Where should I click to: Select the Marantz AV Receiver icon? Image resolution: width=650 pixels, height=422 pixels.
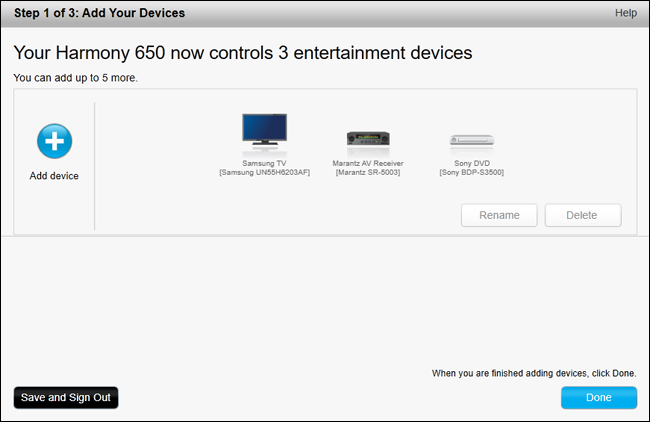point(368,138)
